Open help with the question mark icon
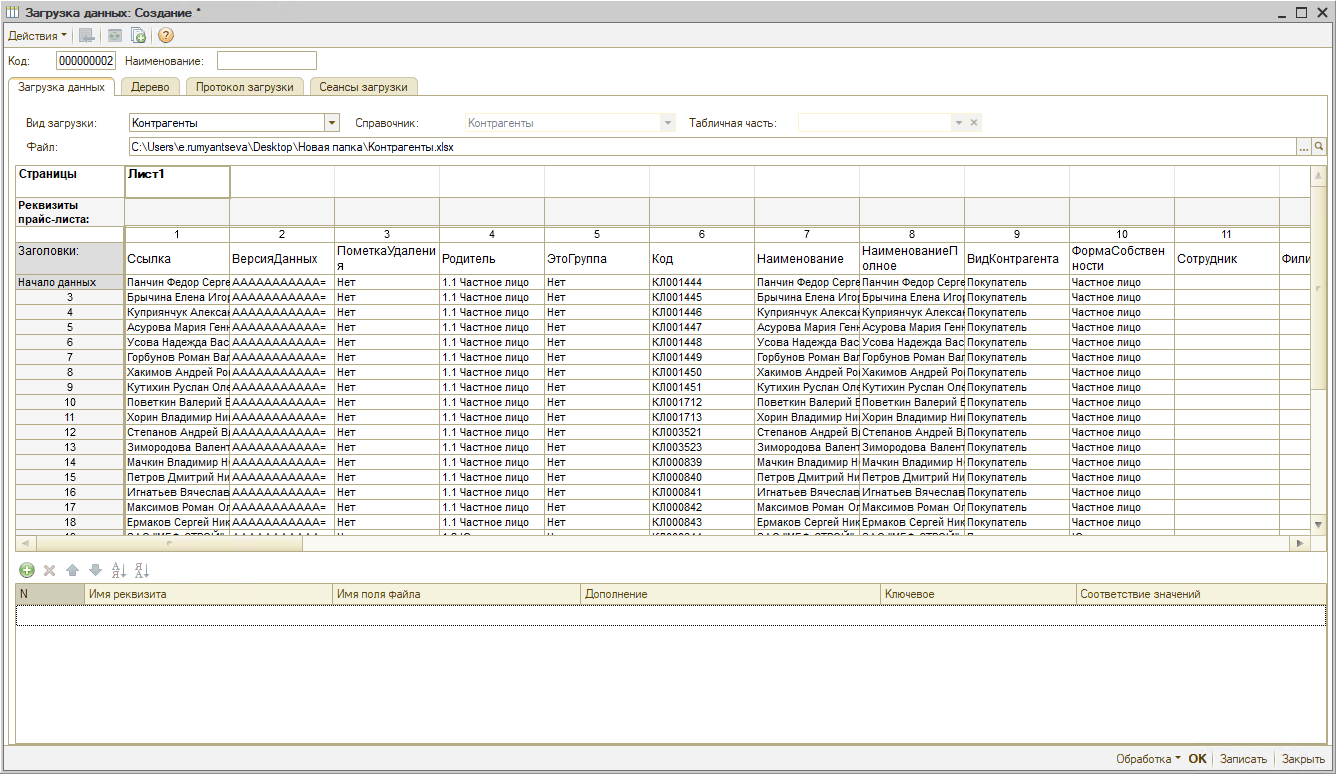1336x774 pixels. point(166,36)
